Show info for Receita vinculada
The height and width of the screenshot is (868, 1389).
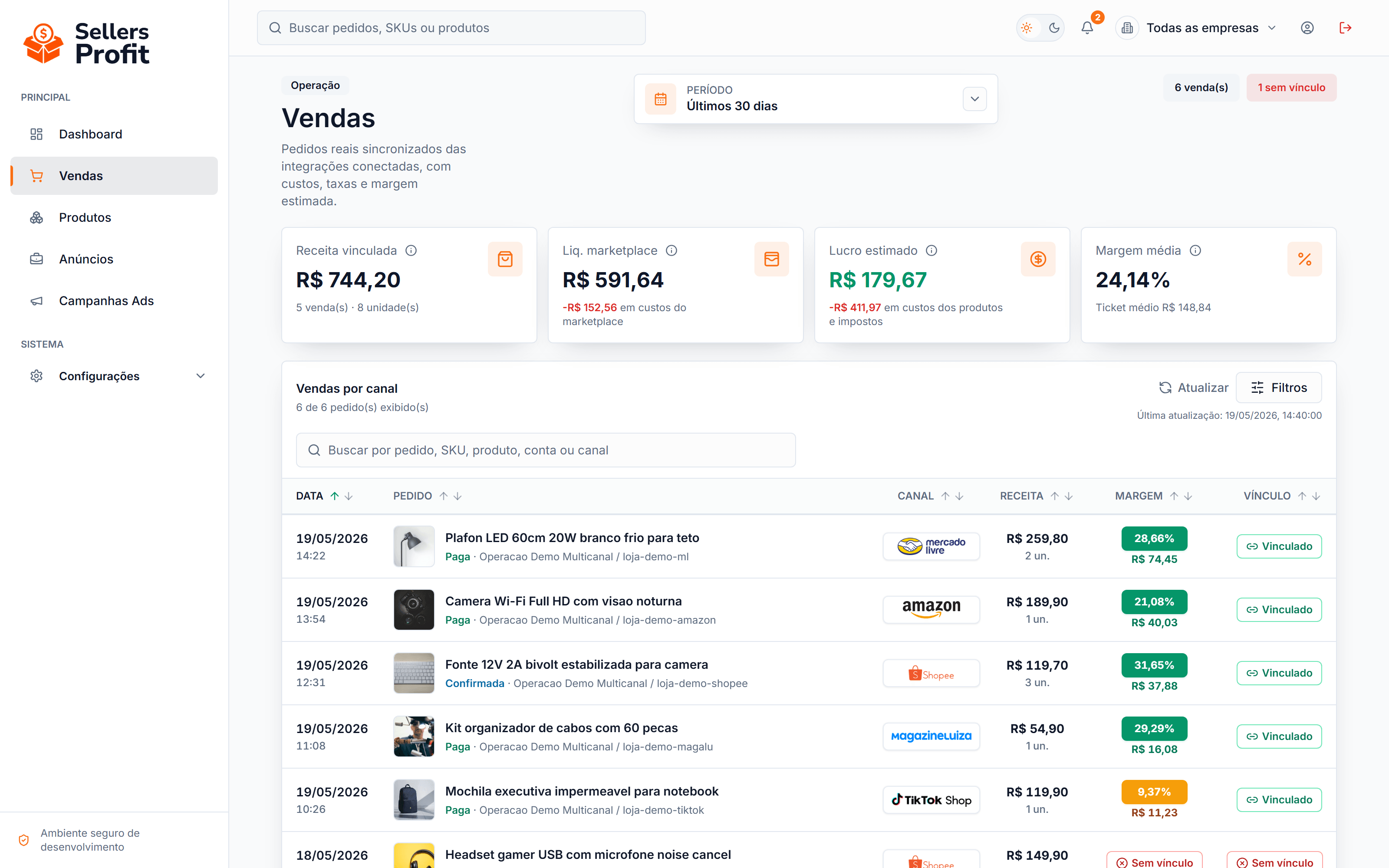pyautogui.click(x=411, y=250)
